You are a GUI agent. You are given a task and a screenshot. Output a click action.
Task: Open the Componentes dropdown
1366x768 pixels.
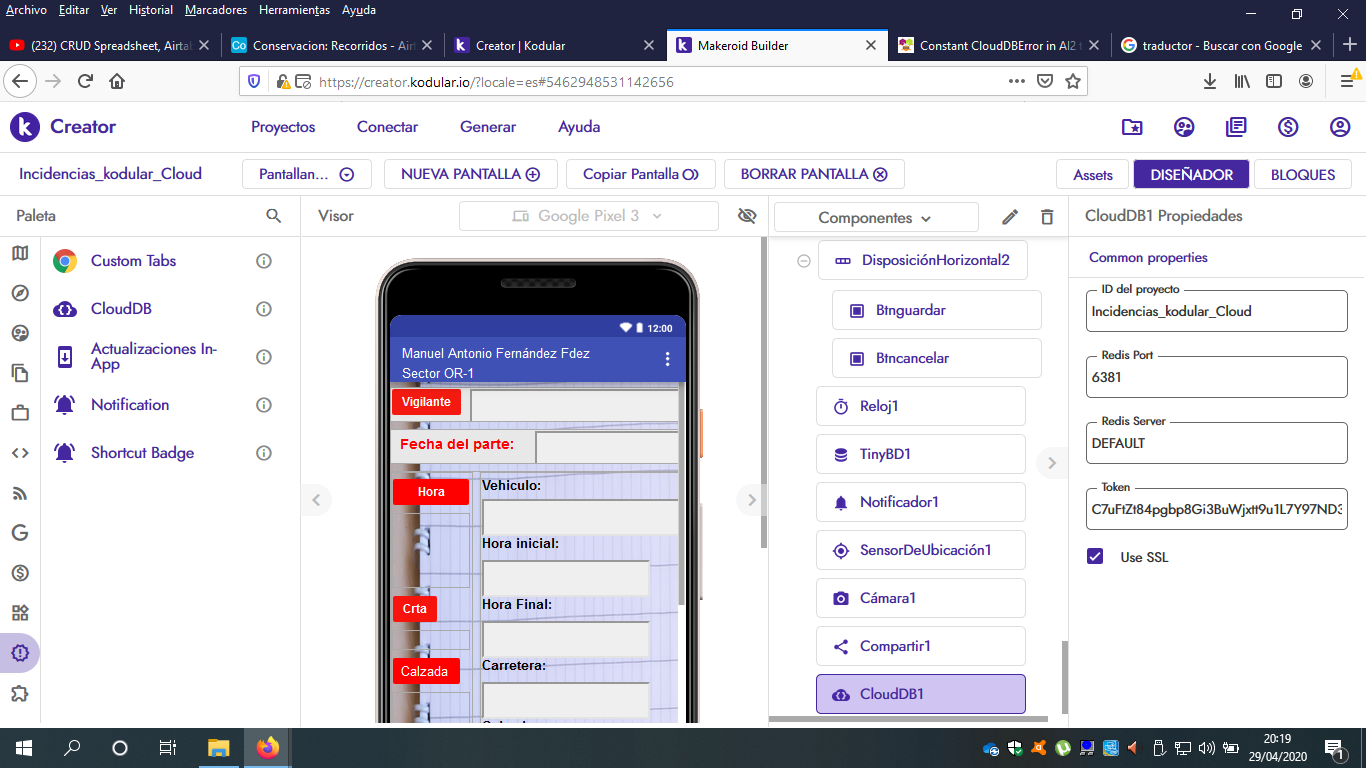(875, 217)
